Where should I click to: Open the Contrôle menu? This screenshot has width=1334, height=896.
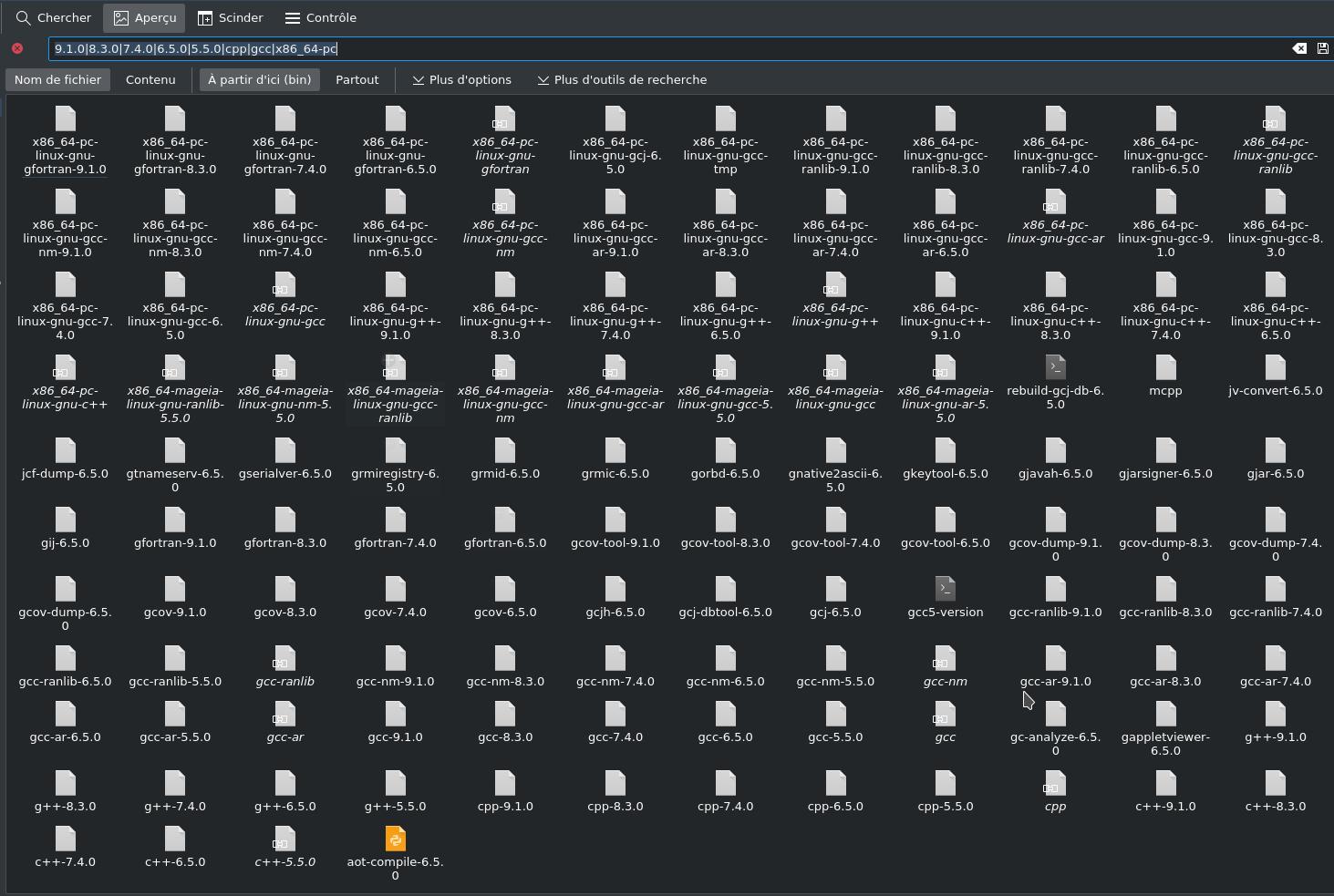point(321,17)
